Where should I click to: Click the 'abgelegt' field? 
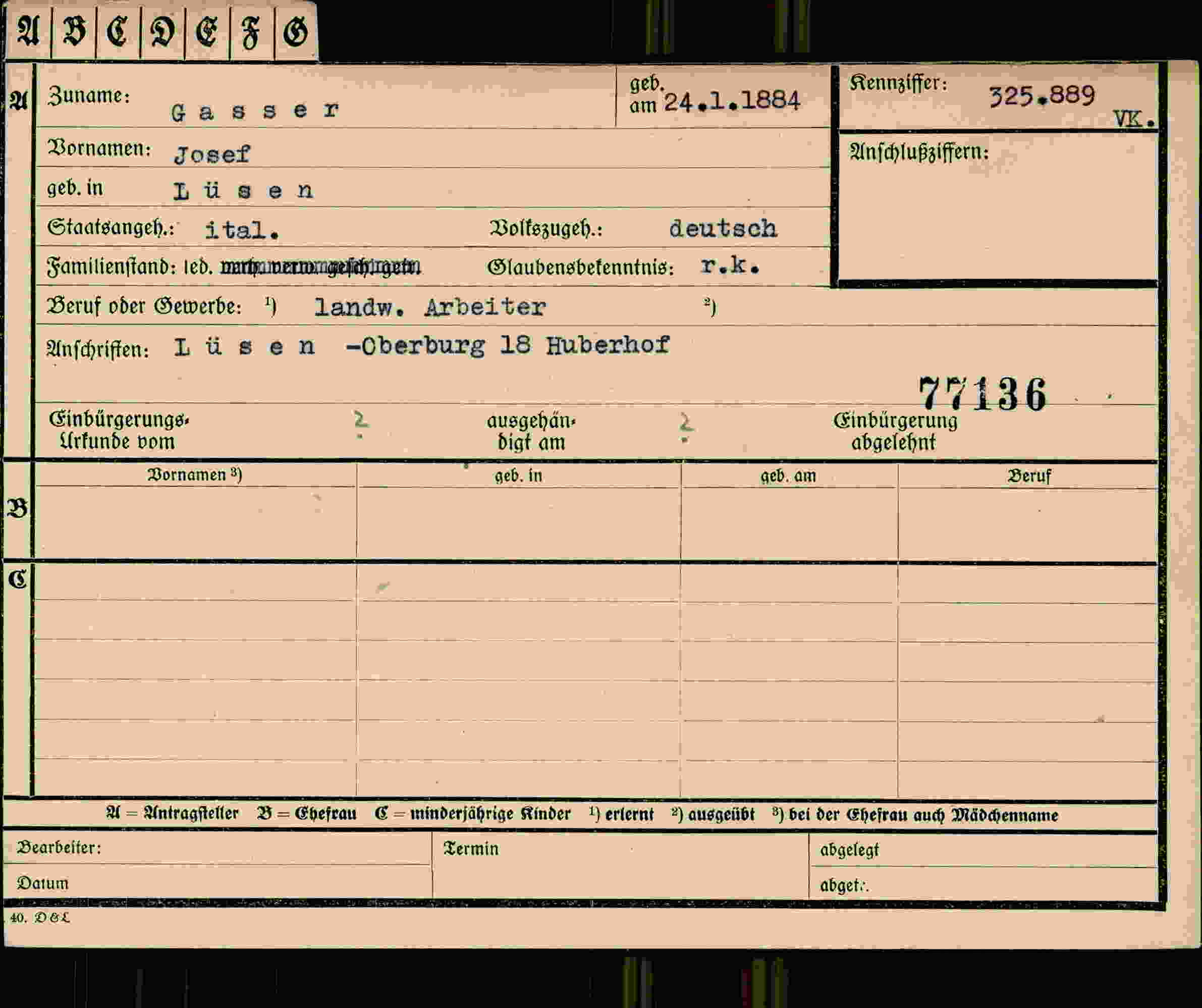pos(984,851)
